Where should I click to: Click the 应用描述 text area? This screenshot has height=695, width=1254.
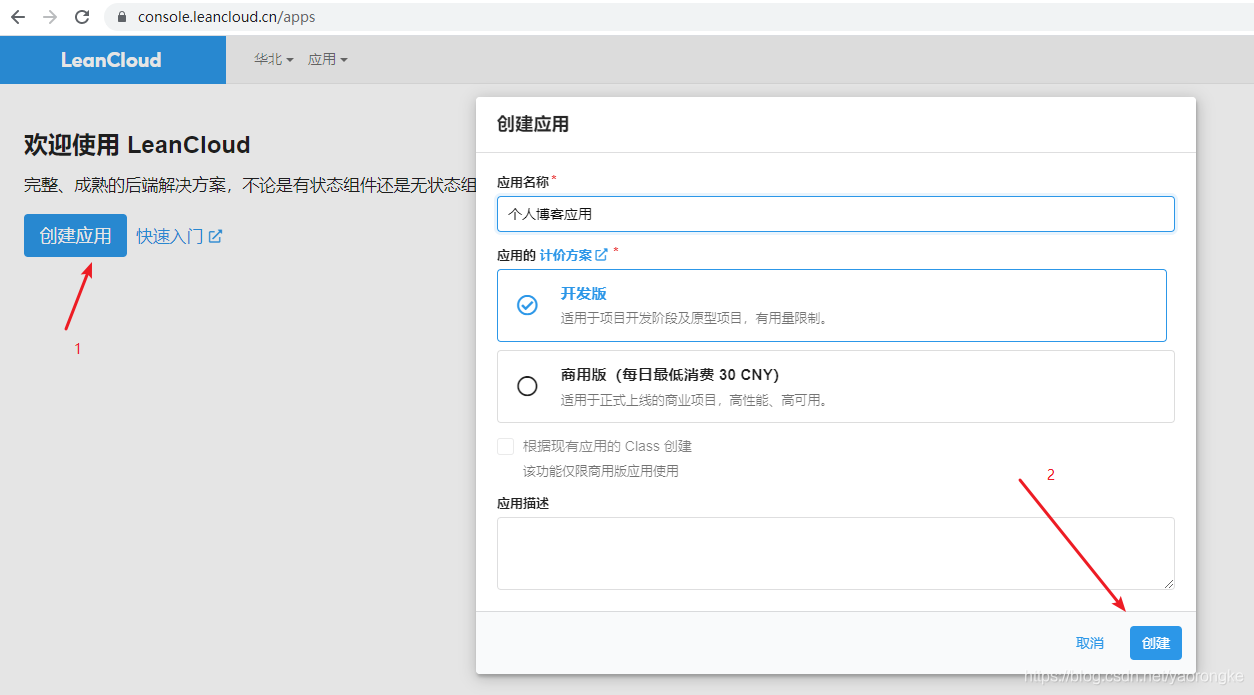click(836, 553)
